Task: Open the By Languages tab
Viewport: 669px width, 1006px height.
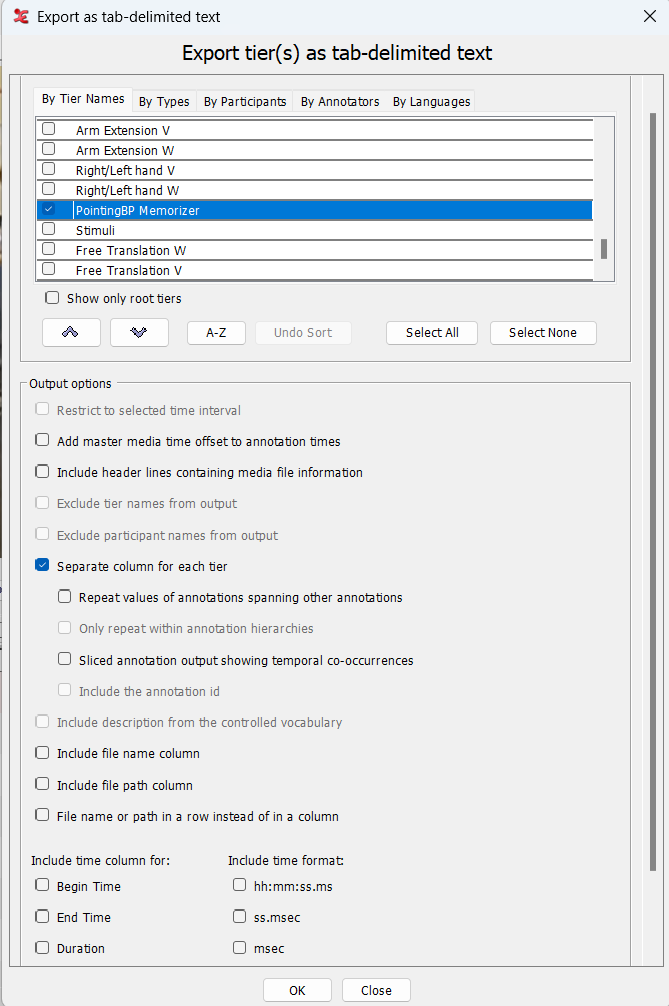Action: (x=431, y=101)
